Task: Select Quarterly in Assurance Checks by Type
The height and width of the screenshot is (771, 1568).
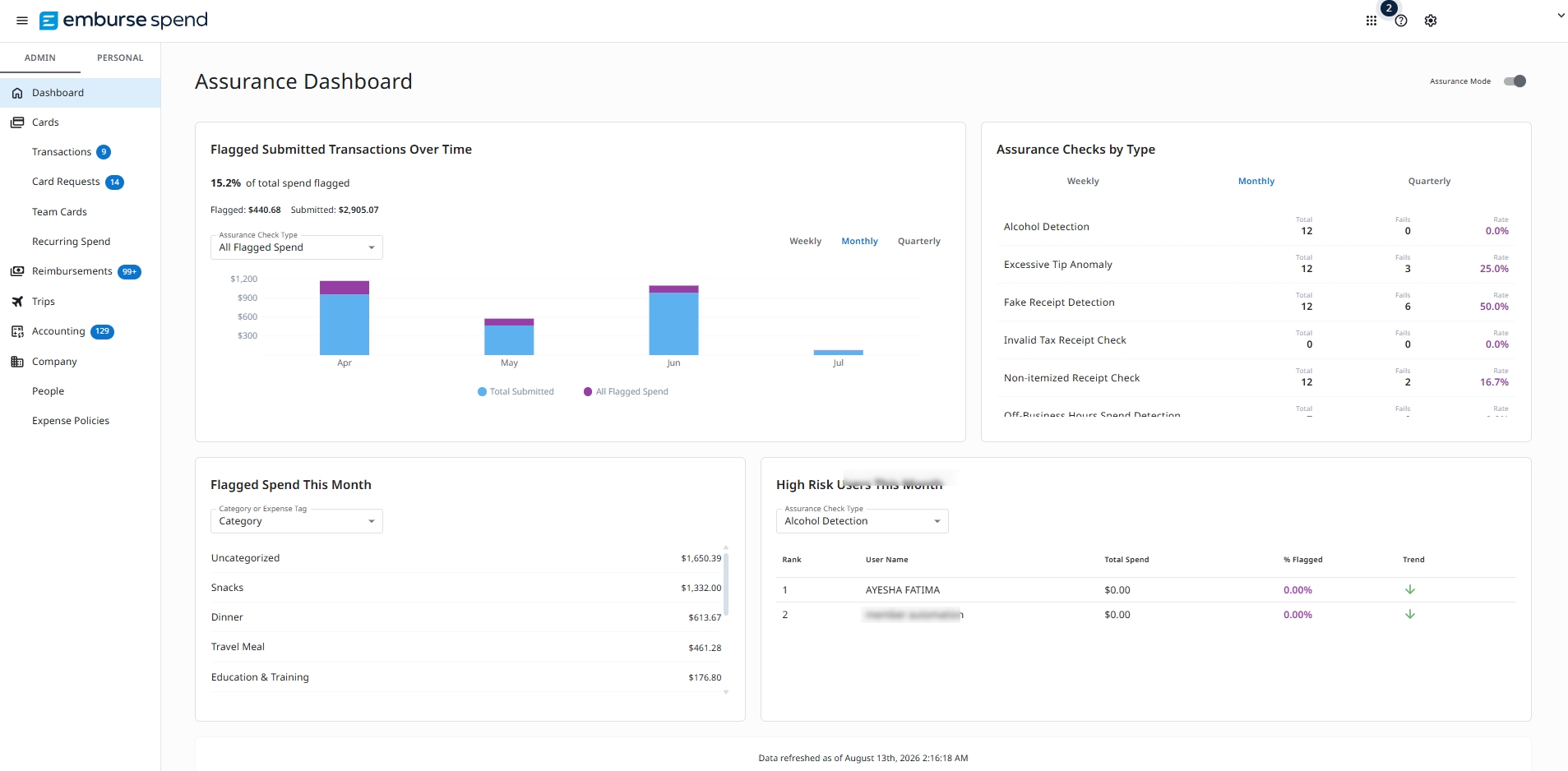Action: (x=1429, y=182)
